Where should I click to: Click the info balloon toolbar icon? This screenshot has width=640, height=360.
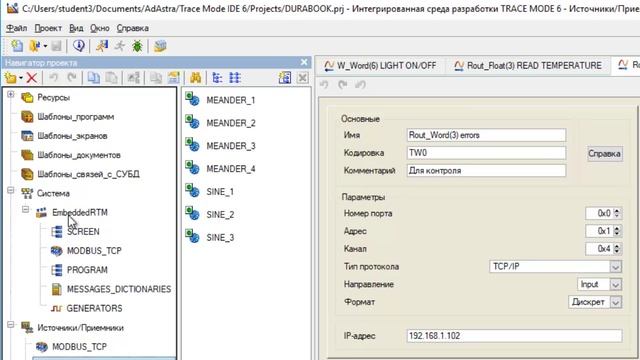click(79, 46)
